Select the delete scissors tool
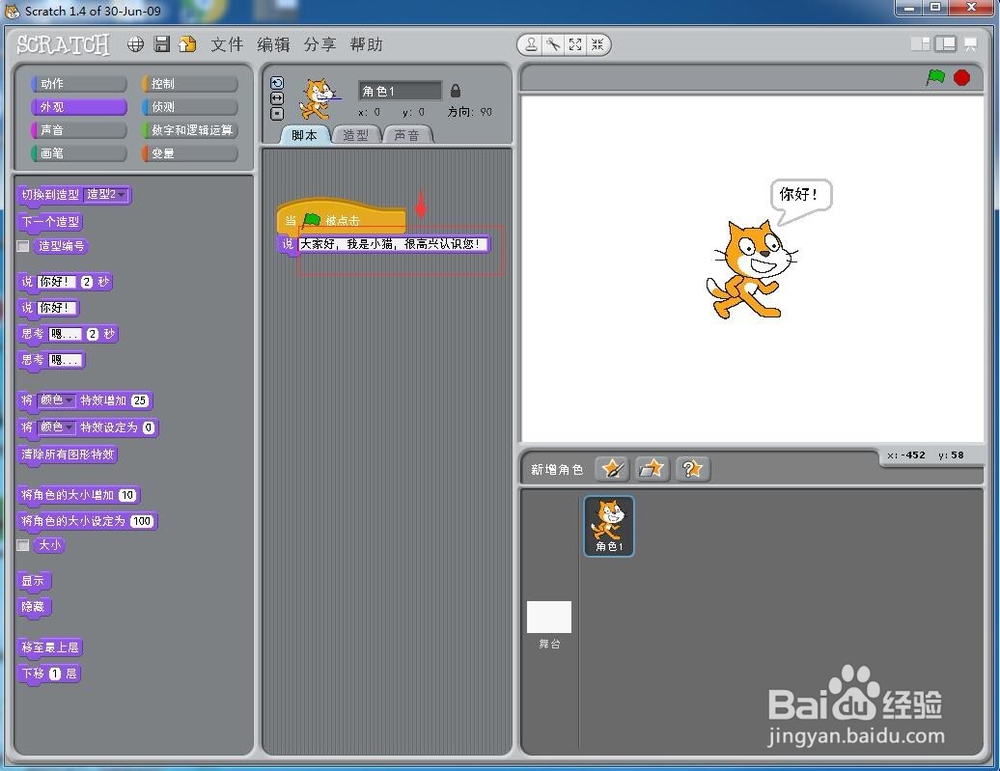Image resolution: width=1000 pixels, height=771 pixels. tap(553, 45)
